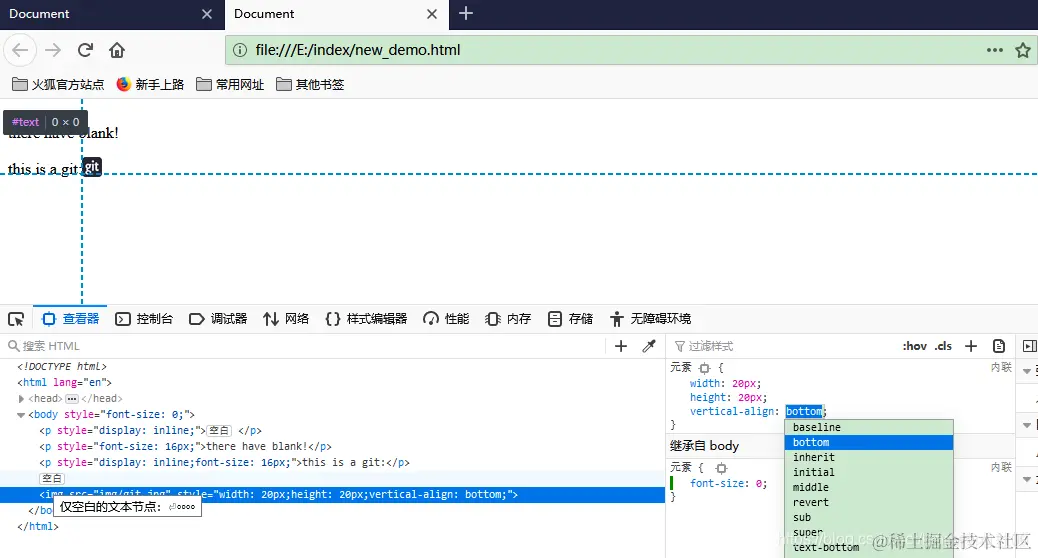Select the 'there have blank!' paragraph node

pyautogui.click(x=185, y=447)
